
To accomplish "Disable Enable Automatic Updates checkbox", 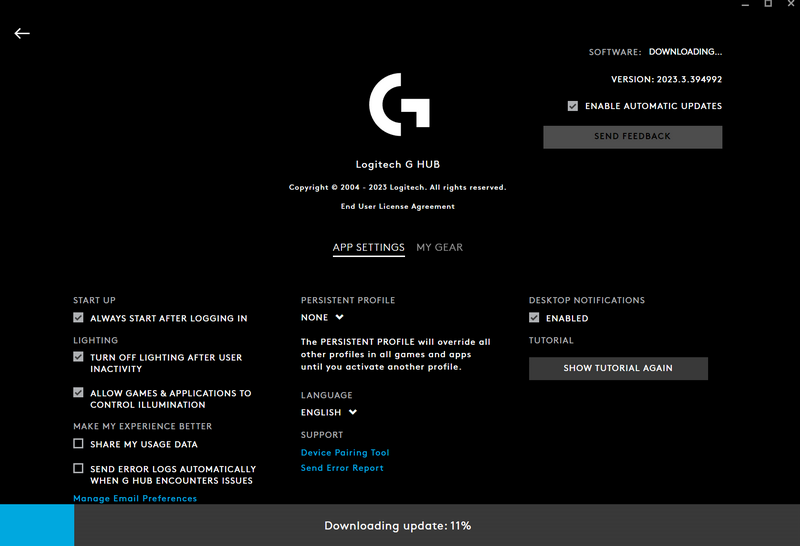I will pyautogui.click(x=573, y=106).
